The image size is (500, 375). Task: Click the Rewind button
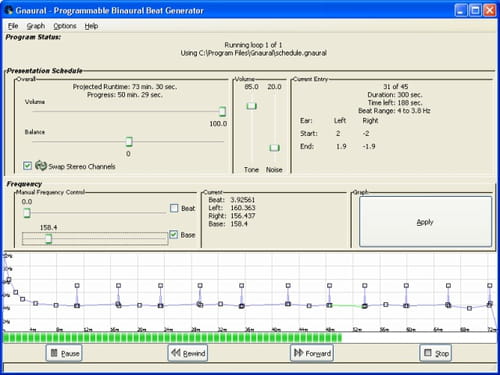tap(188, 353)
